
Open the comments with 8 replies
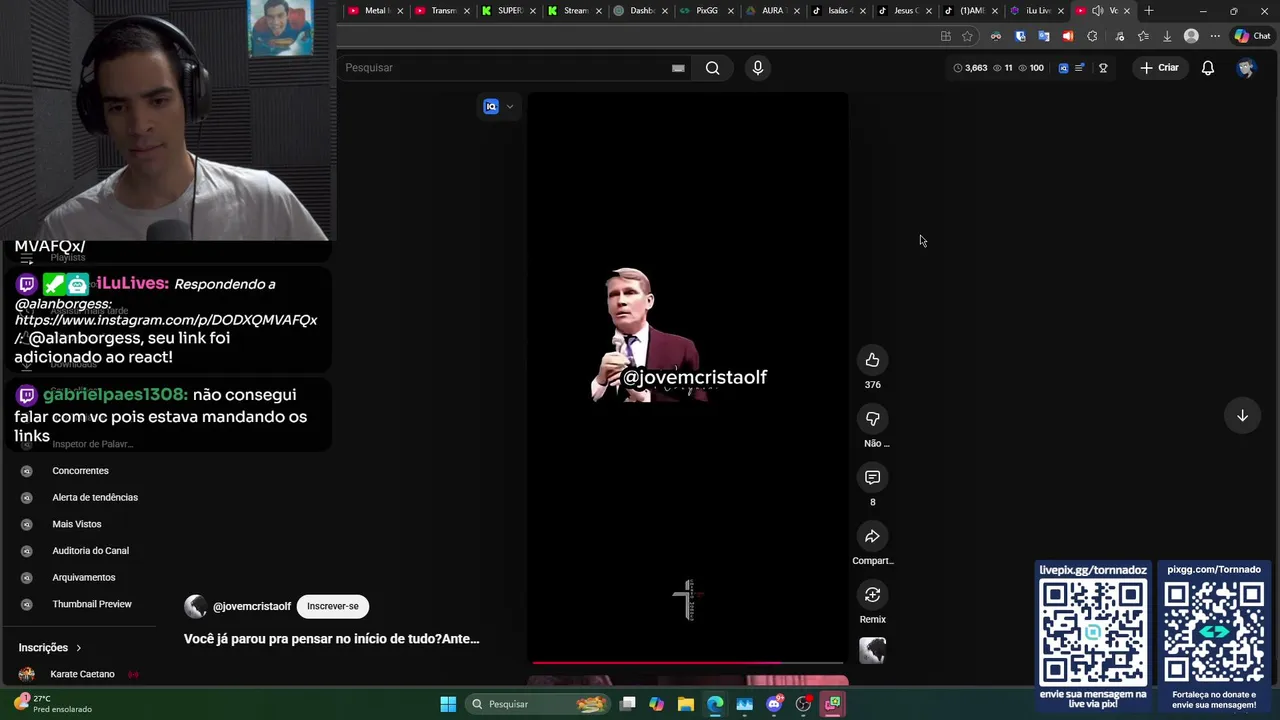[x=872, y=478]
